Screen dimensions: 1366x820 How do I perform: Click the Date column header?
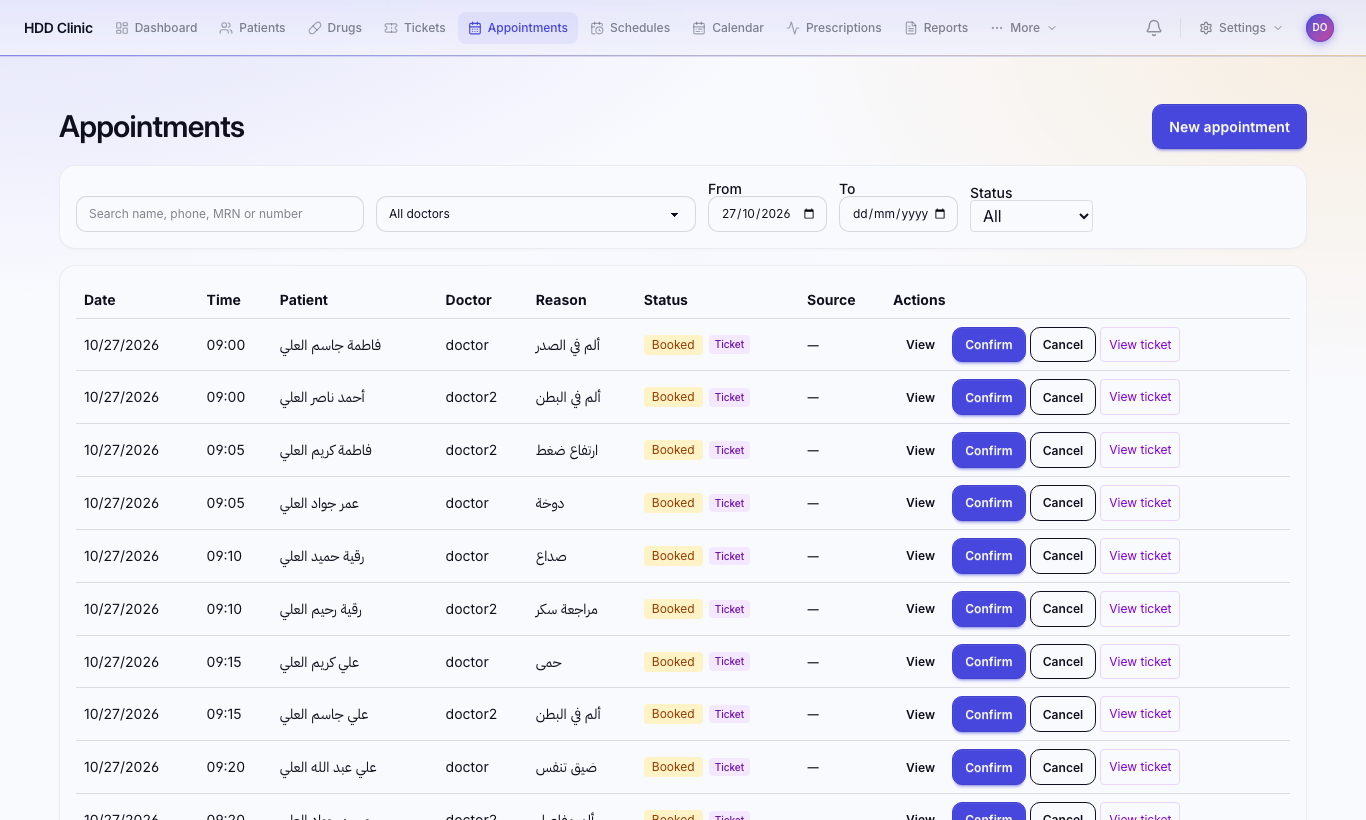coord(100,300)
